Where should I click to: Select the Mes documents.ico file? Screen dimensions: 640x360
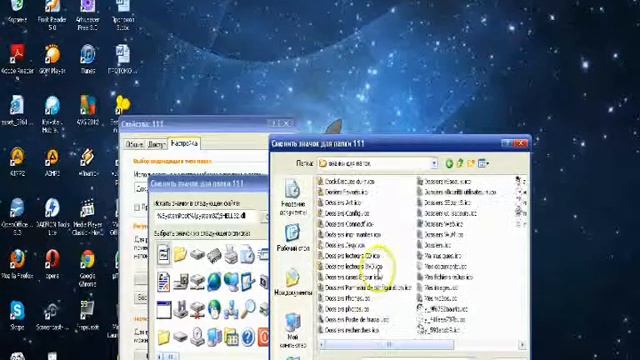[x=442, y=267]
